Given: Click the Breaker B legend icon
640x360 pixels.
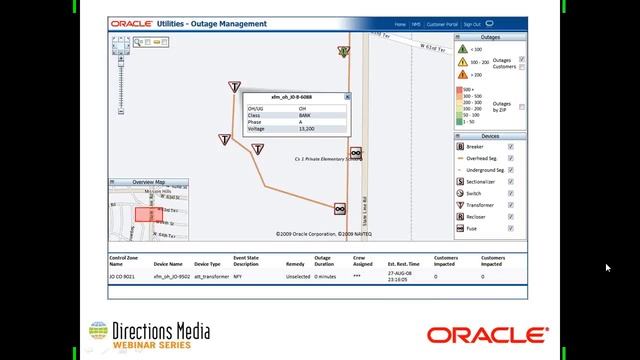Looking at the screenshot, I should (x=460, y=146).
